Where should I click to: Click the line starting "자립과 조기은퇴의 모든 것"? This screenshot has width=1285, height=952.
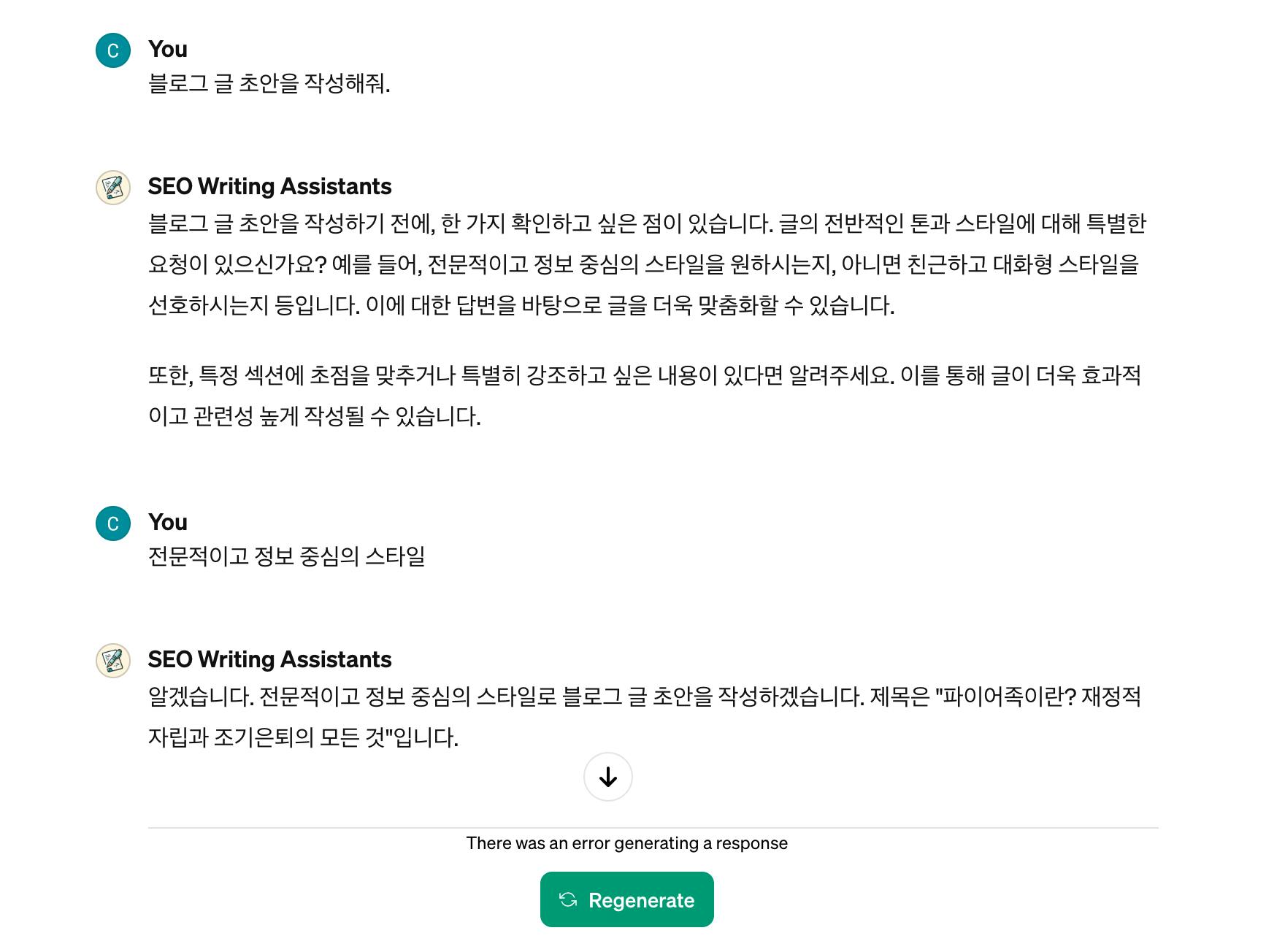coord(303,737)
